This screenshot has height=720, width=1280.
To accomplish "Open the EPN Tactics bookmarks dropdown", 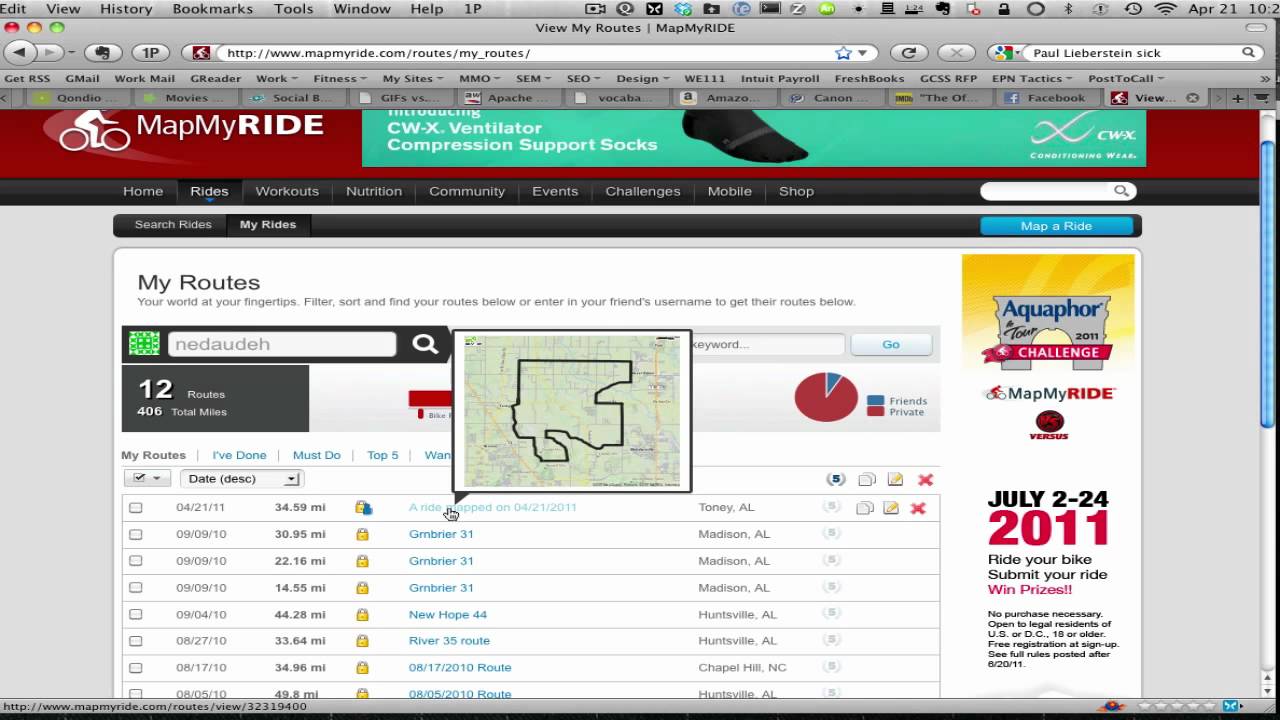I will tap(1033, 78).
